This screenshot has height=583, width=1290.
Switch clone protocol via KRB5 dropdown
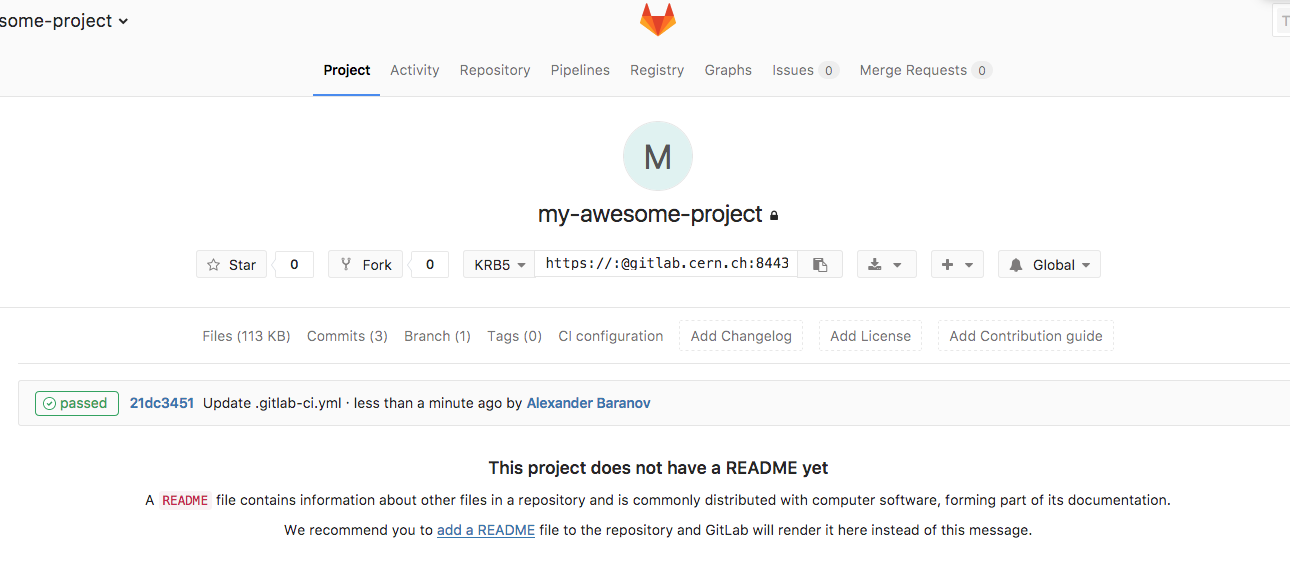[x=499, y=265]
